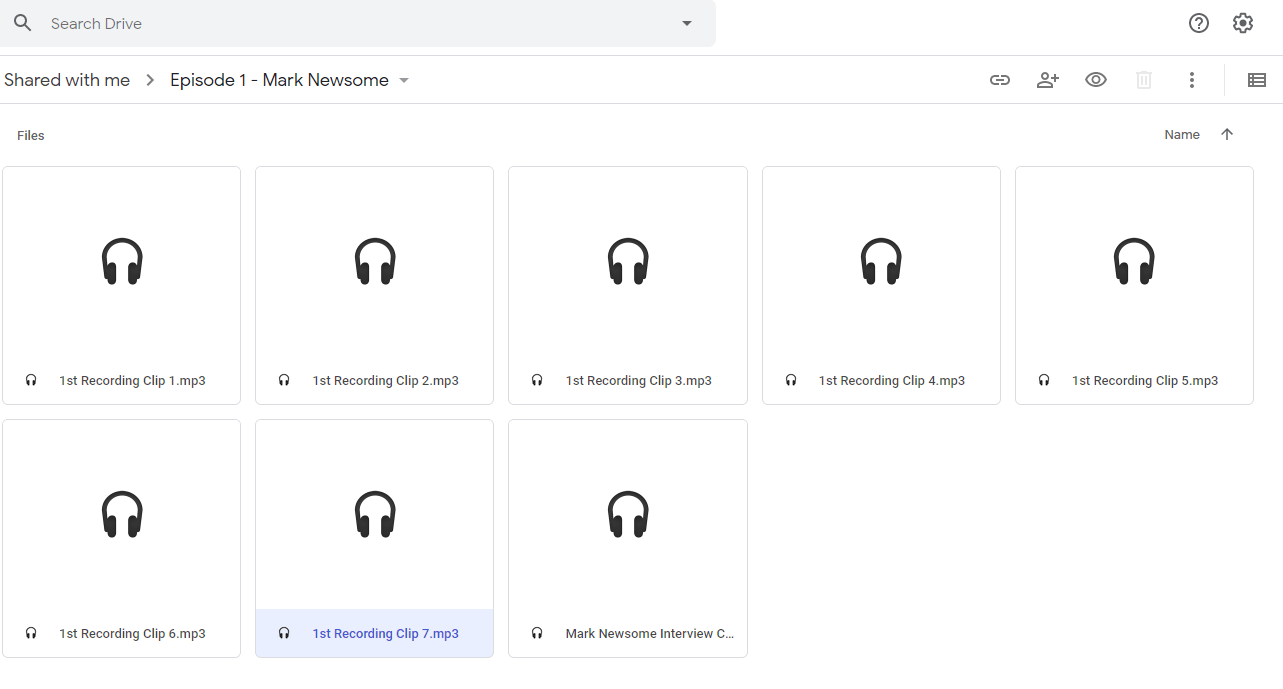The height and width of the screenshot is (689, 1283).
Task: Open Settings gear icon
Action: [x=1243, y=23]
